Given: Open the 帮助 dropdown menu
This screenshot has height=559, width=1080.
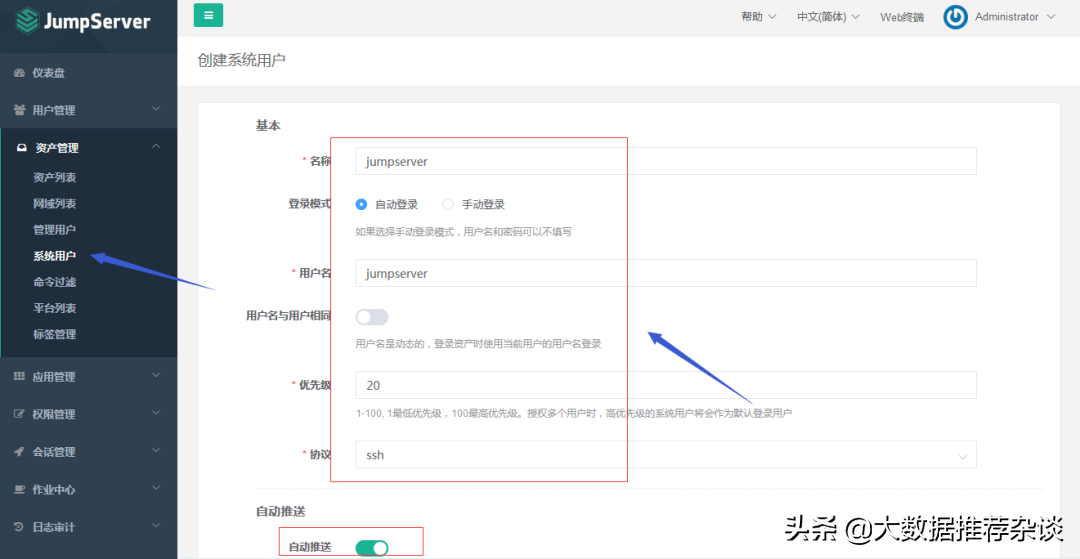Looking at the screenshot, I should (x=759, y=17).
